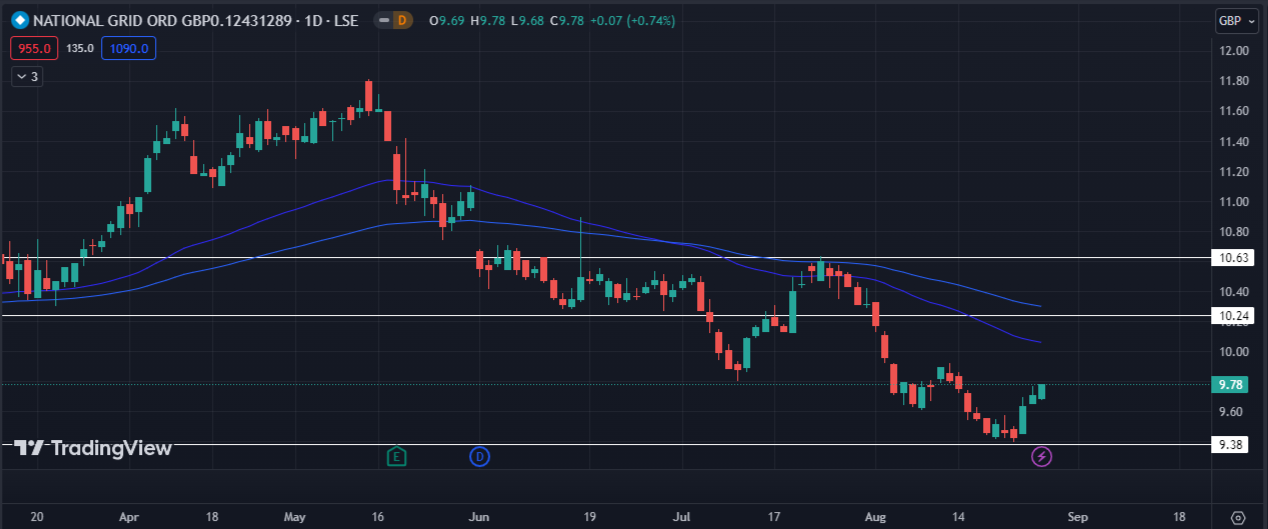Expand the indicators legend showing 3
The width and height of the screenshot is (1268, 529).
28,76
